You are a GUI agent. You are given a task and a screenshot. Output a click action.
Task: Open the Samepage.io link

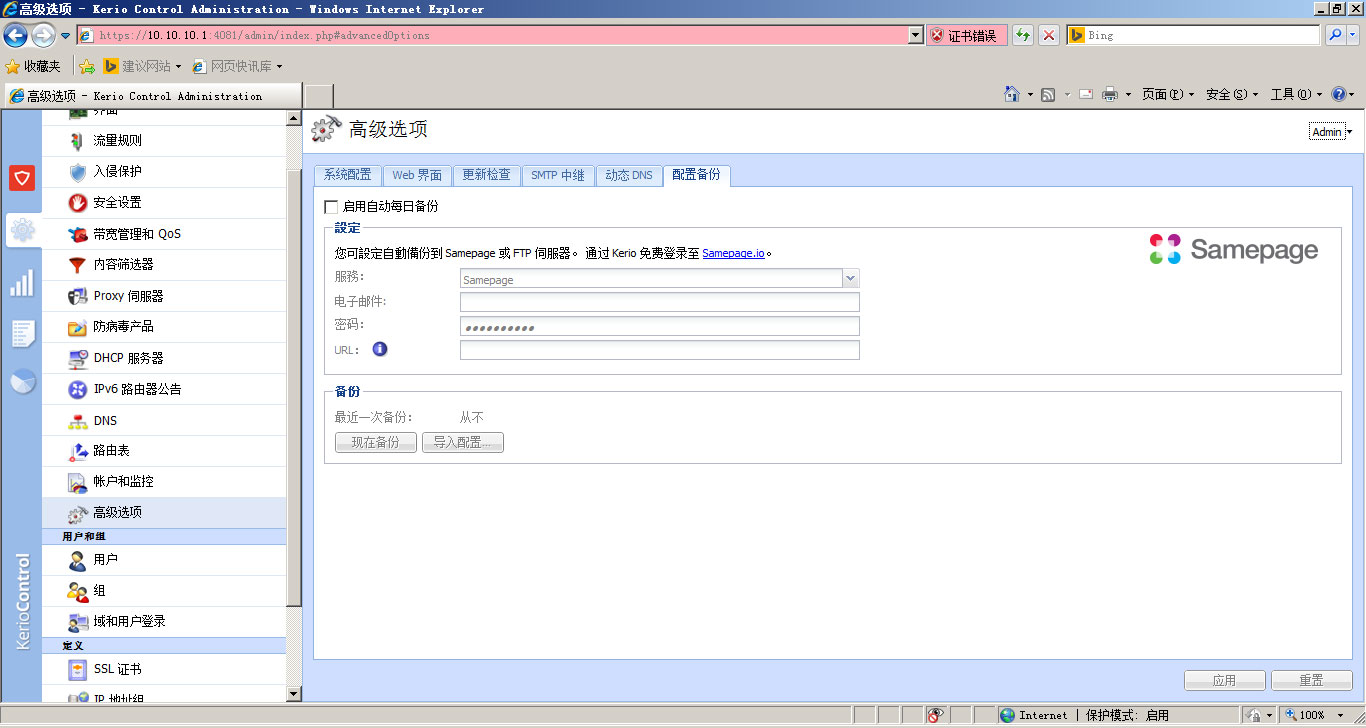pyautogui.click(x=733, y=254)
